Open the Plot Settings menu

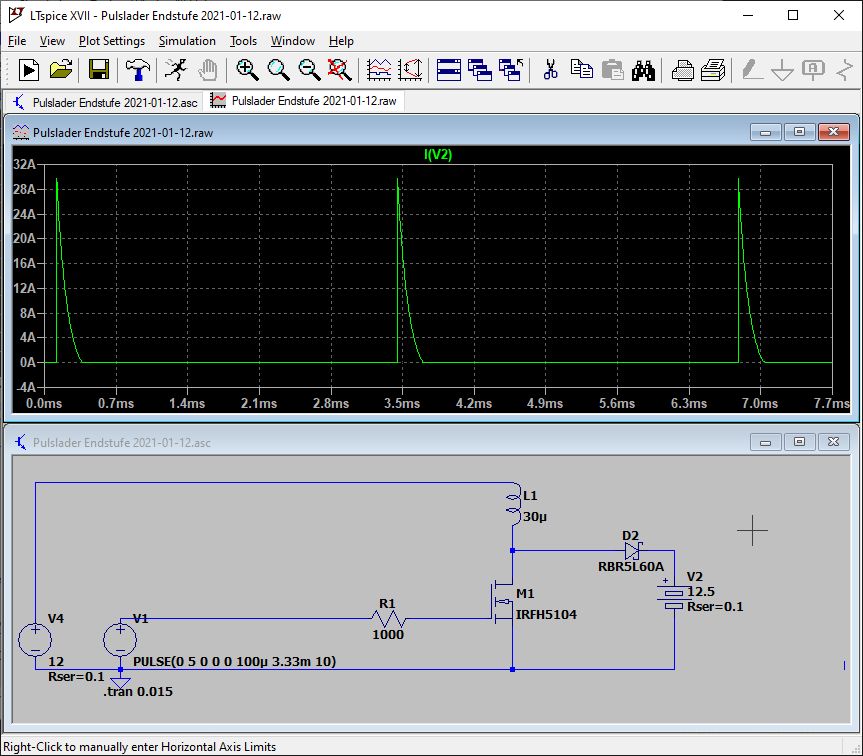pyautogui.click(x=112, y=41)
